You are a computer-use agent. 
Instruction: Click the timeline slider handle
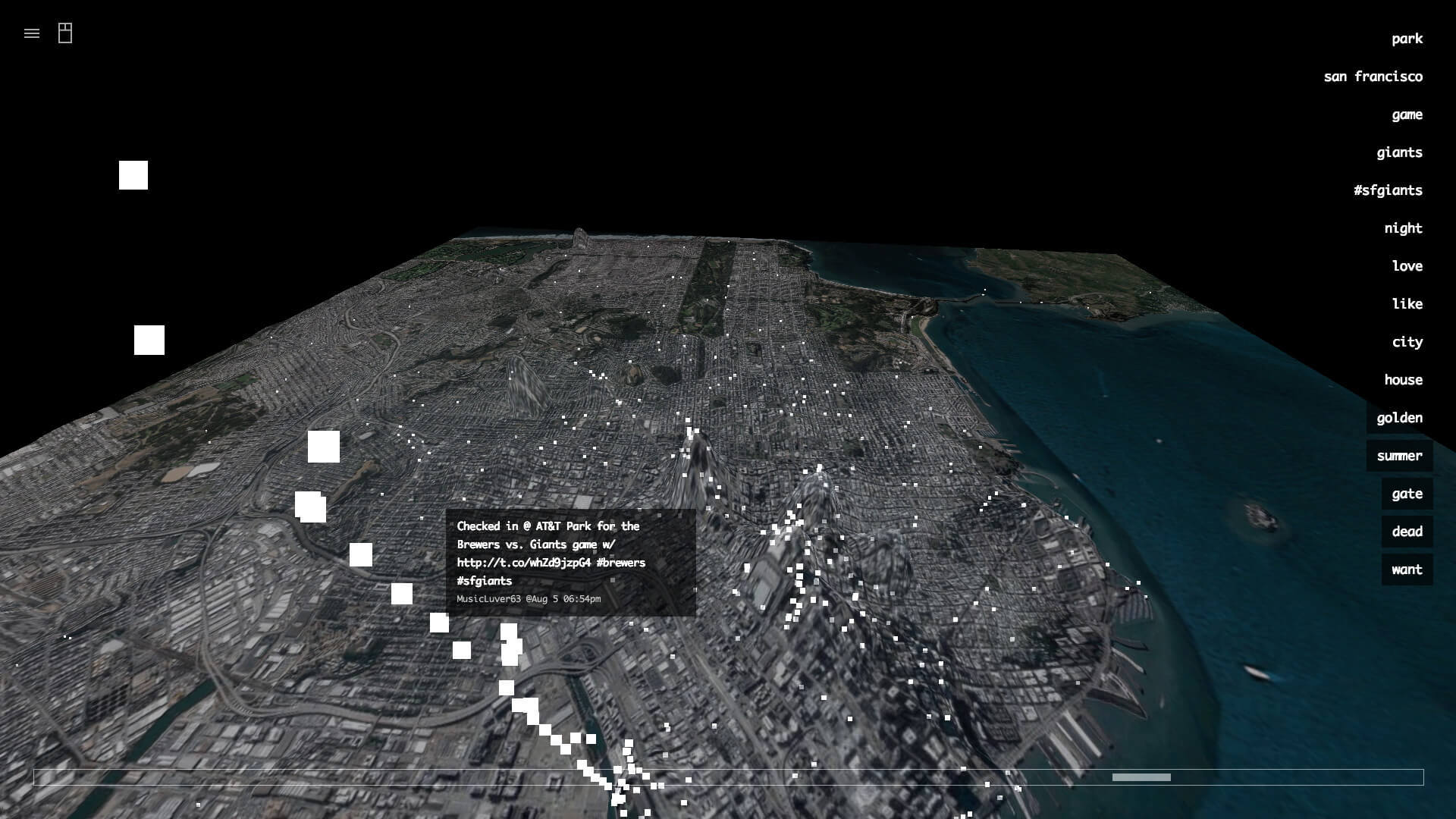[x=1141, y=777]
